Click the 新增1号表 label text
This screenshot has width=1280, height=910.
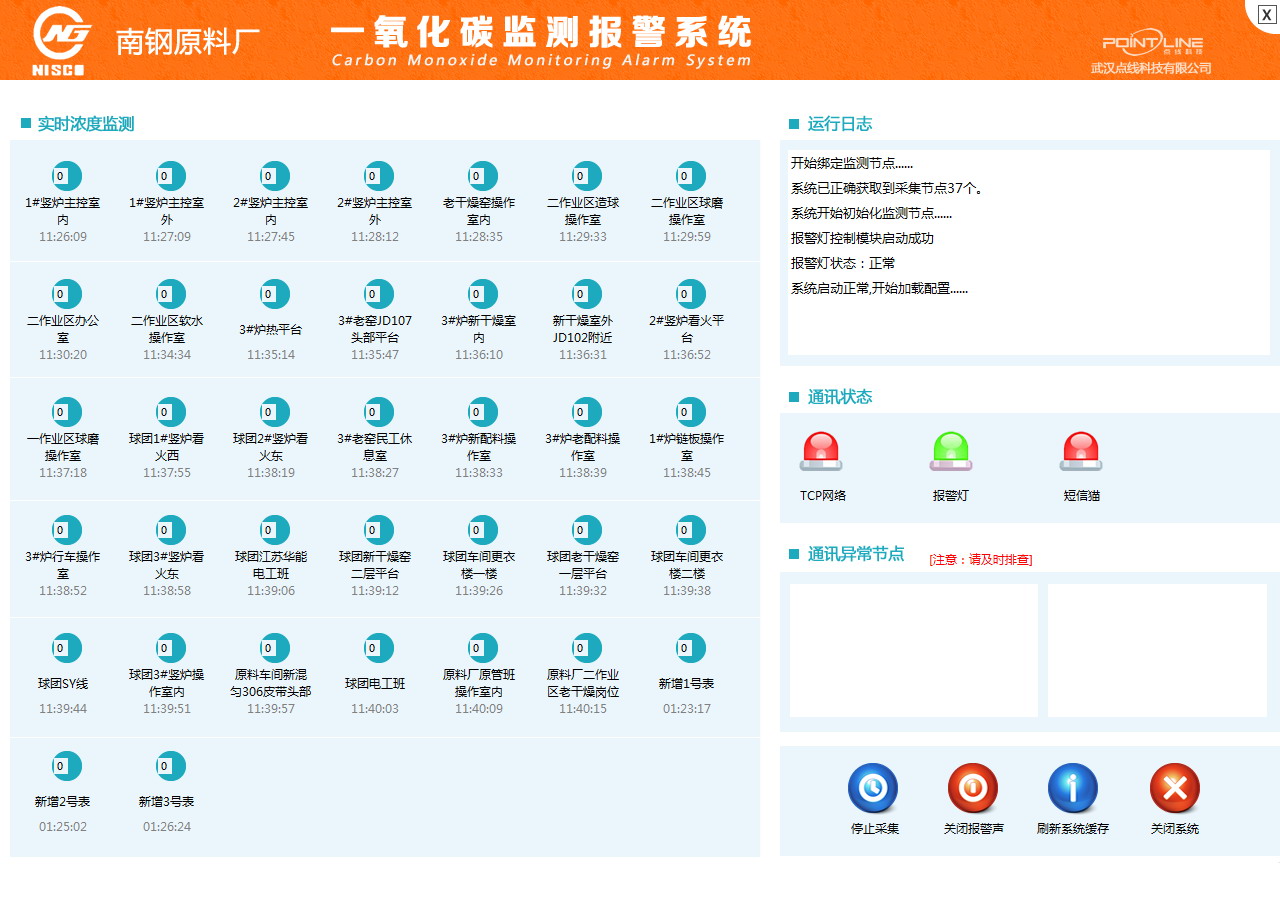point(686,684)
